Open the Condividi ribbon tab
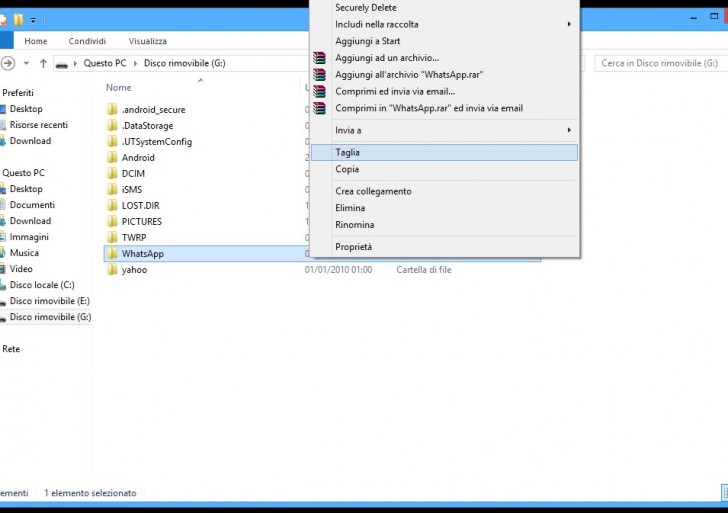 (87, 41)
